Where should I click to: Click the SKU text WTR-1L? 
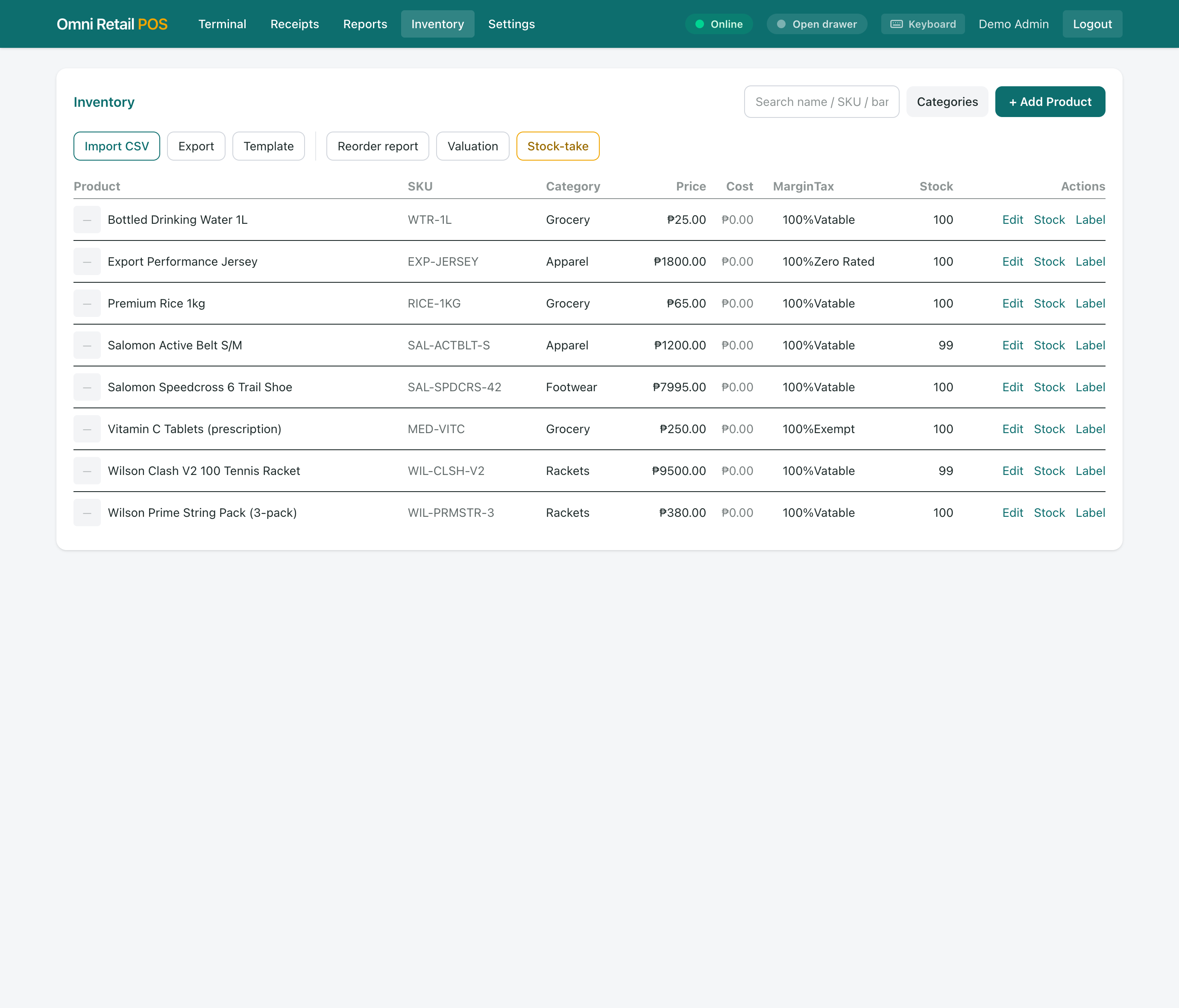pyautogui.click(x=430, y=220)
